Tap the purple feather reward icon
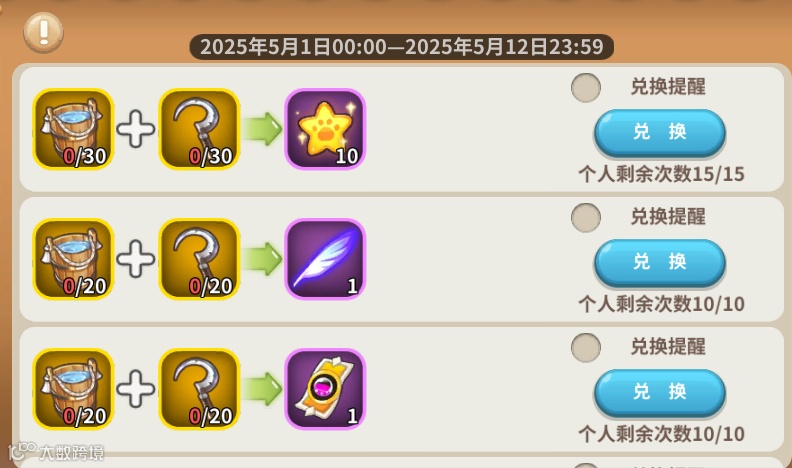792x468 pixels. click(325, 259)
